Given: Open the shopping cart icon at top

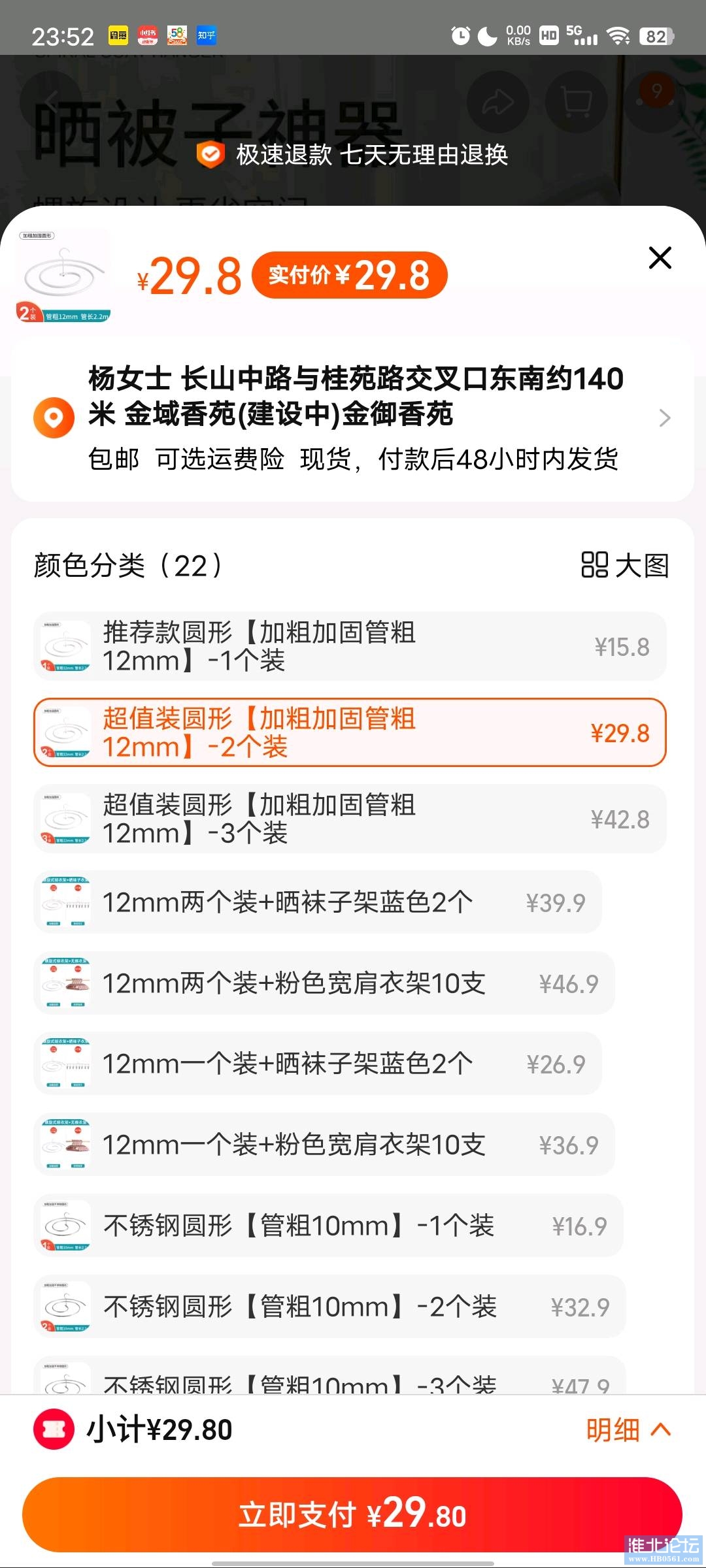Looking at the screenshot, I should [x=577, y=102].
